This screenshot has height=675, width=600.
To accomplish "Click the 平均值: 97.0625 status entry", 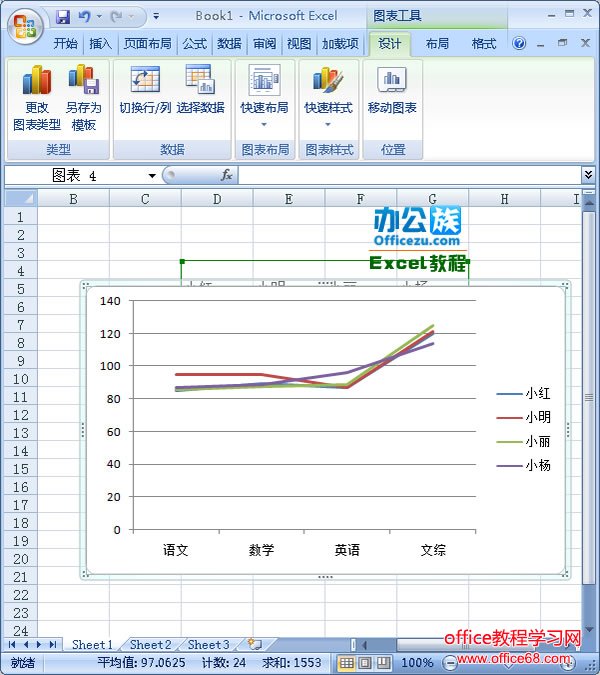I will (x=141, y=663).
